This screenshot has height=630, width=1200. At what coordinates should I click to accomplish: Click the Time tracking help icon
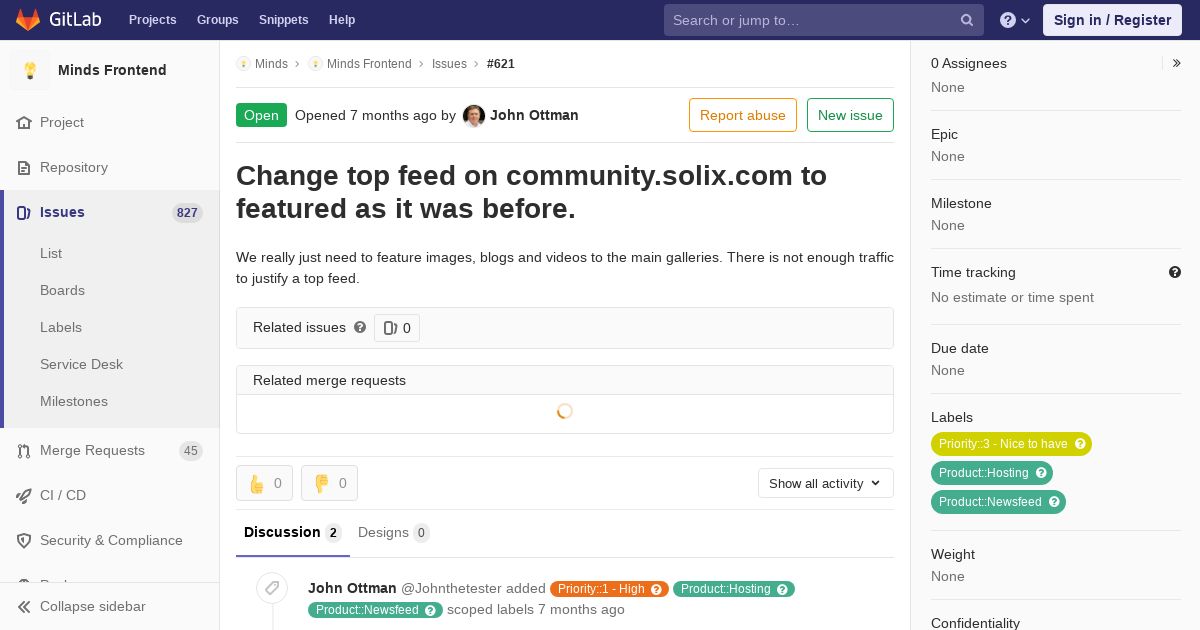click(1175, 272)
